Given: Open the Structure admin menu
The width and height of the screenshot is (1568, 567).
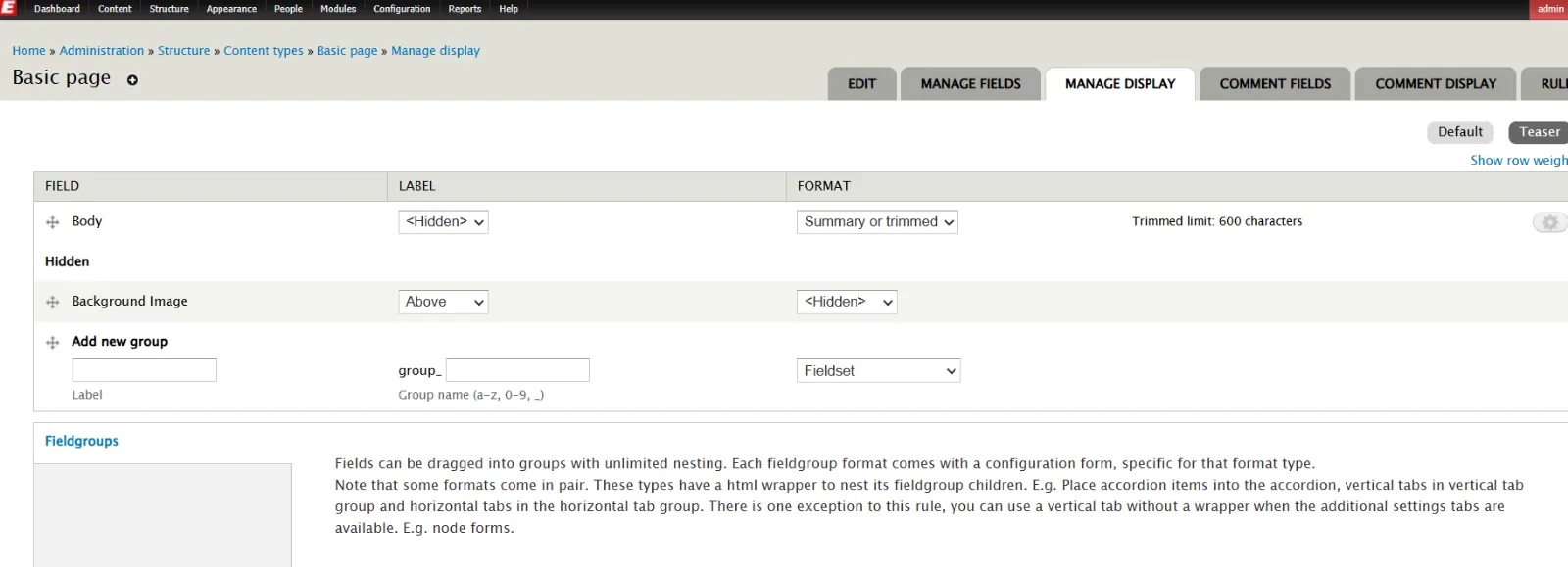Looking at the screenshot, I should coord(169,9).
